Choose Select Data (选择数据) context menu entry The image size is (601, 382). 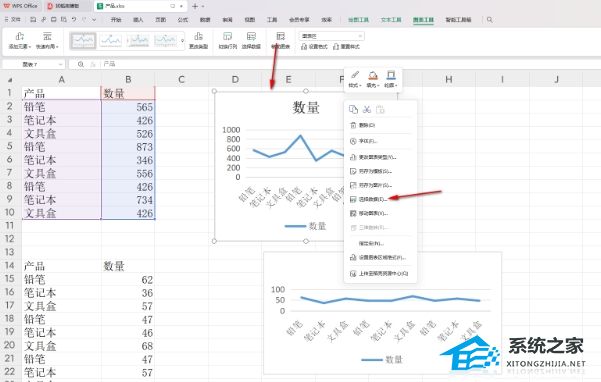[x=380, y=199]
